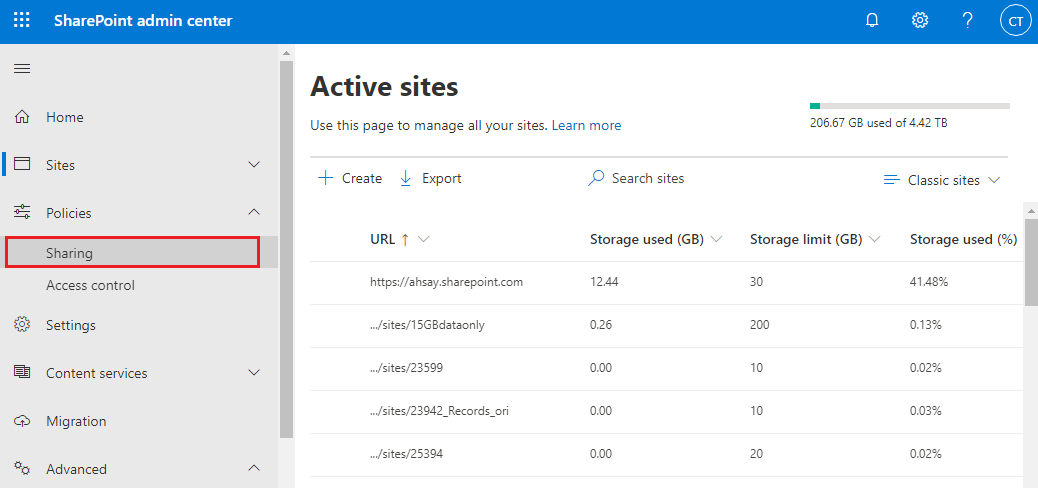Click the Migration cloud icon
Screen dimensions: 1038x488
22,421
